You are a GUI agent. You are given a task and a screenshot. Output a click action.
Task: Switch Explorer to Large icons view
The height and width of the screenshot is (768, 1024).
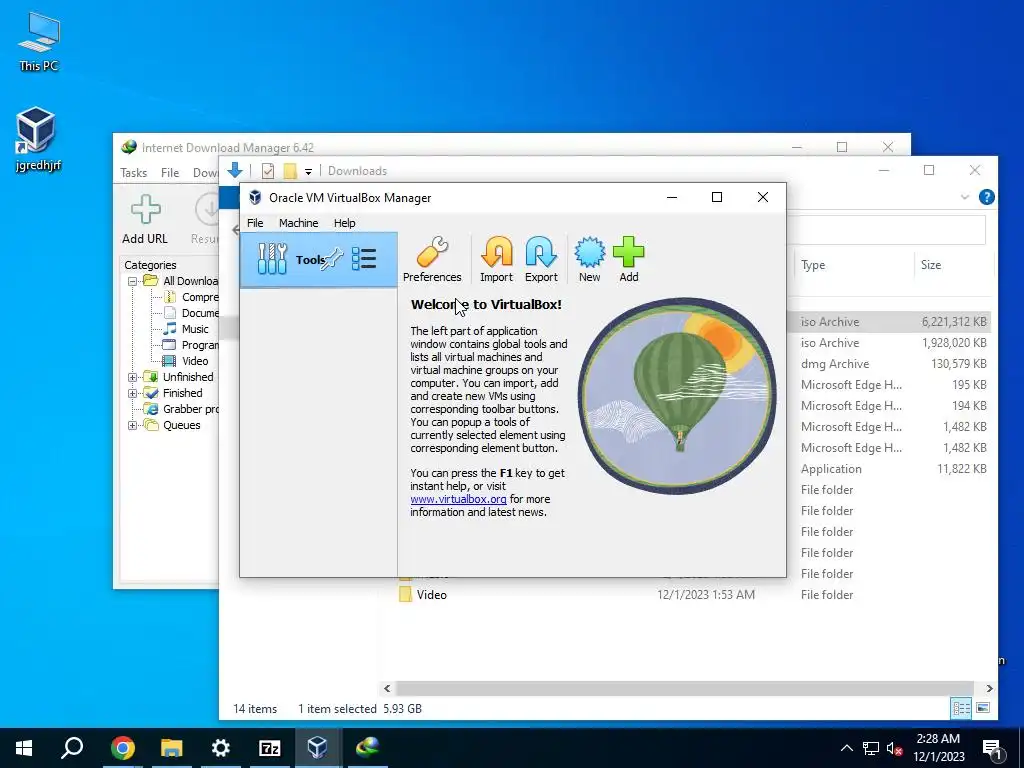click(x=983, y=708)
